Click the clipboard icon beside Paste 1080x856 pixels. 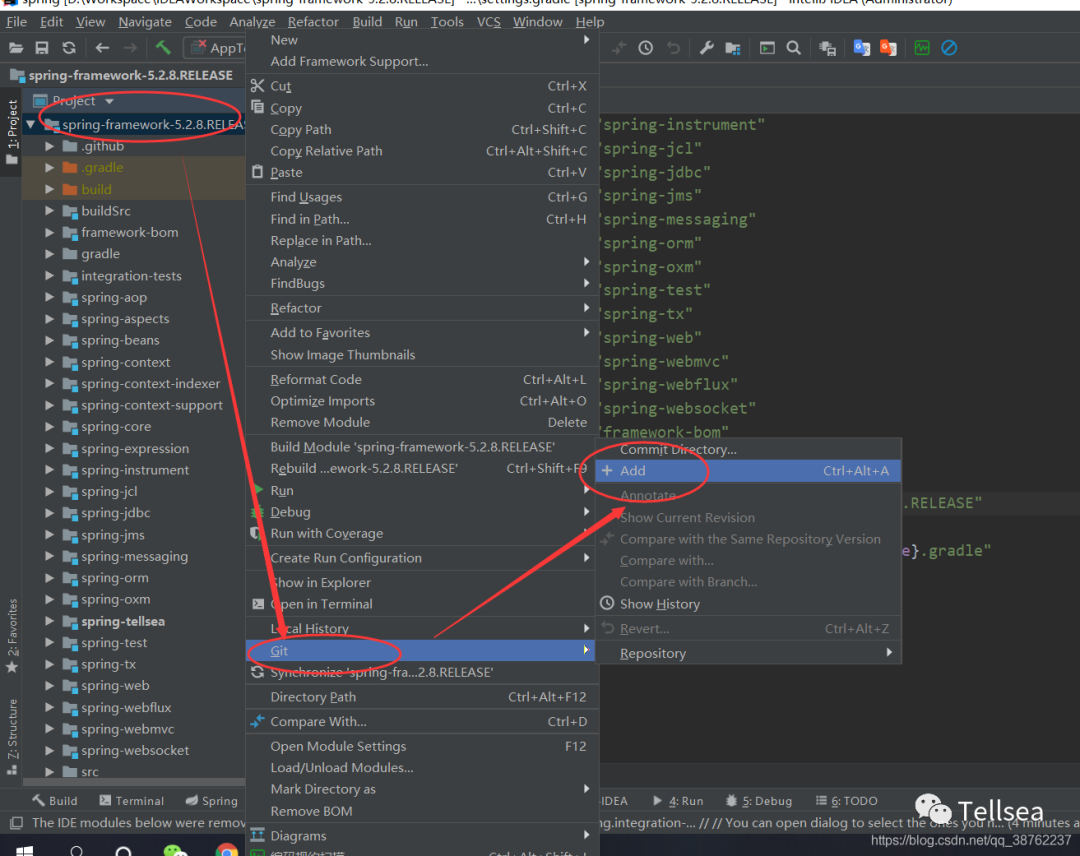pos(258,171)
